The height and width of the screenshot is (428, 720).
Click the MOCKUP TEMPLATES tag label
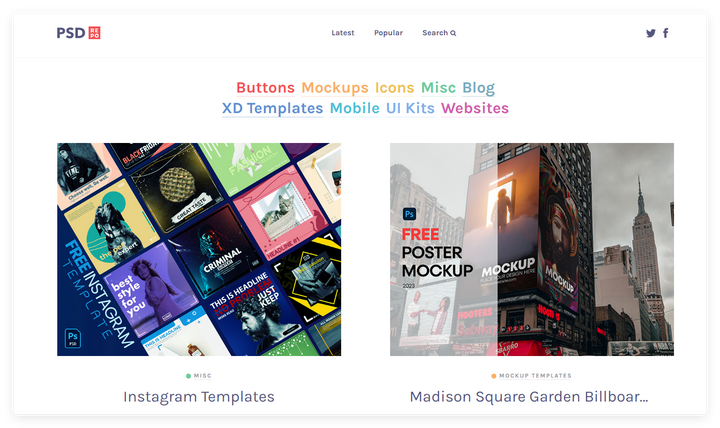535,376
